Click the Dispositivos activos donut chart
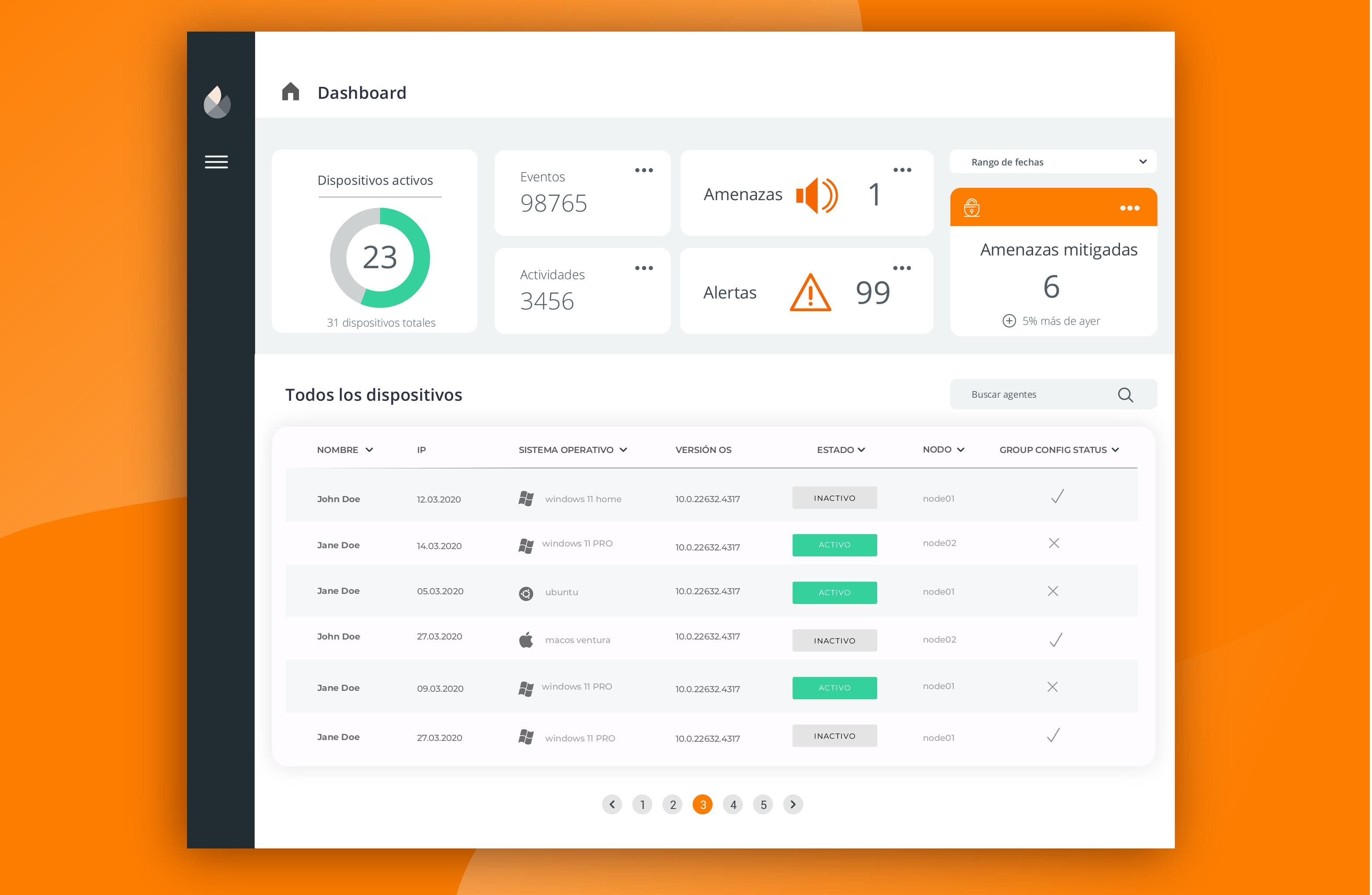This screenshot has width=1372, height=895. tap(380, 258)
